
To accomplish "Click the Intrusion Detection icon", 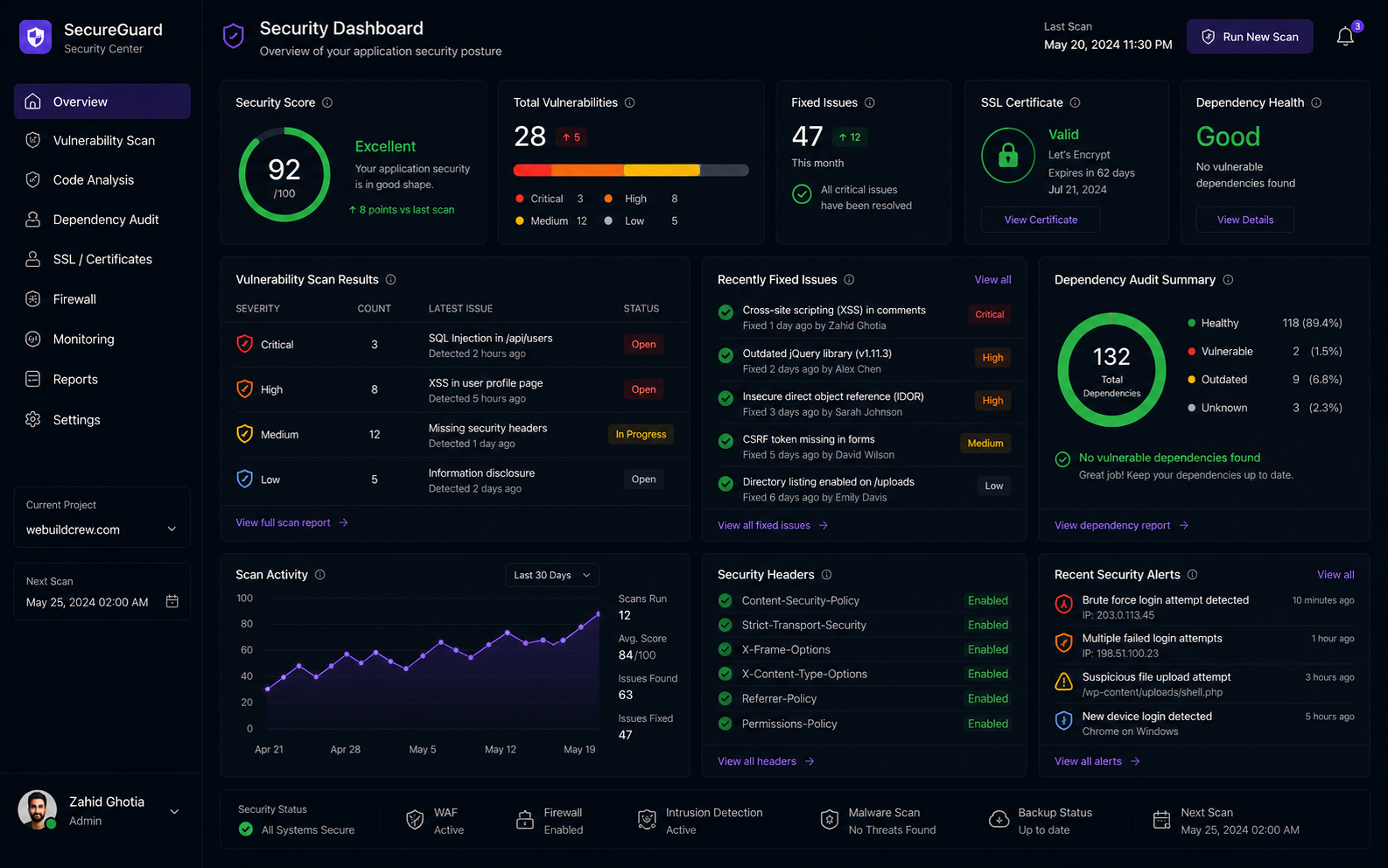I will tap(647, 820).
